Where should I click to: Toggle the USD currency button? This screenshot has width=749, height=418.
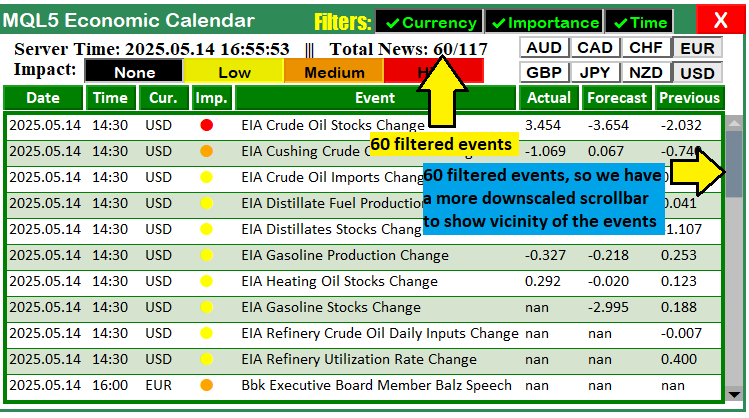(x=697, y=73)
